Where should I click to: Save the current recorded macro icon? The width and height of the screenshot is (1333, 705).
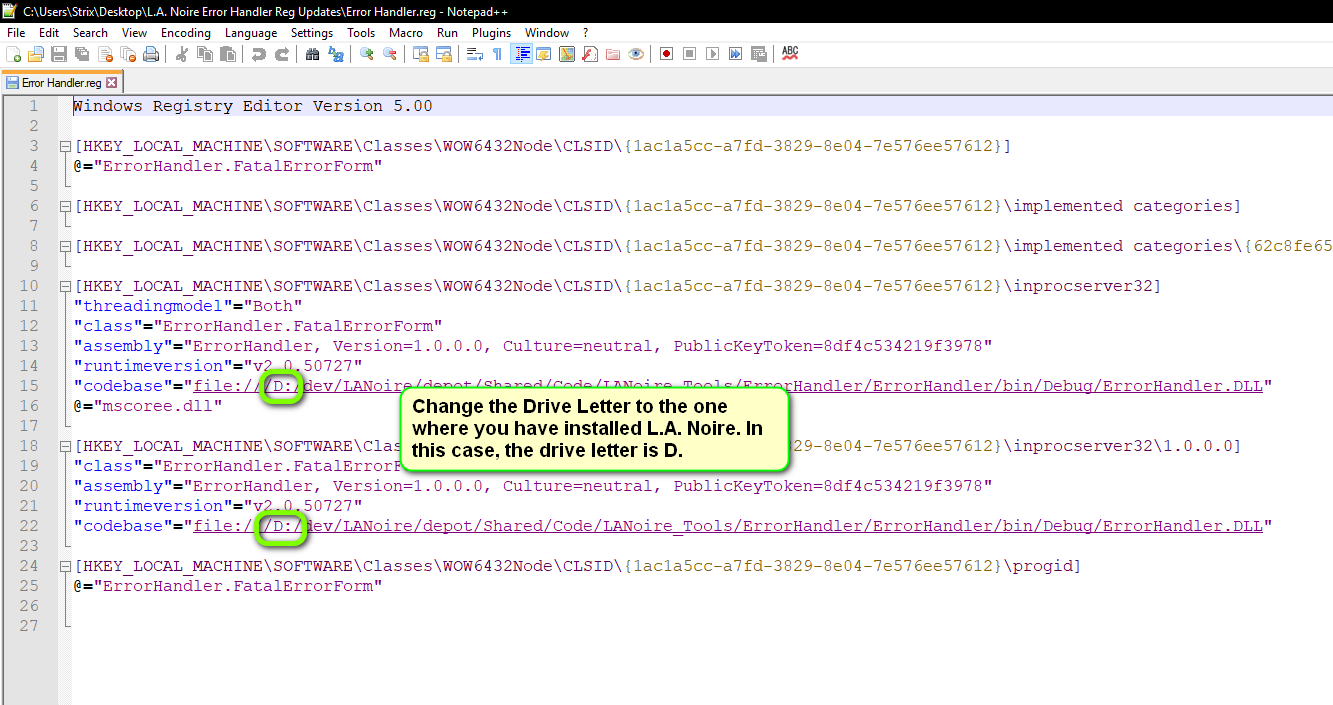(758, 54)
